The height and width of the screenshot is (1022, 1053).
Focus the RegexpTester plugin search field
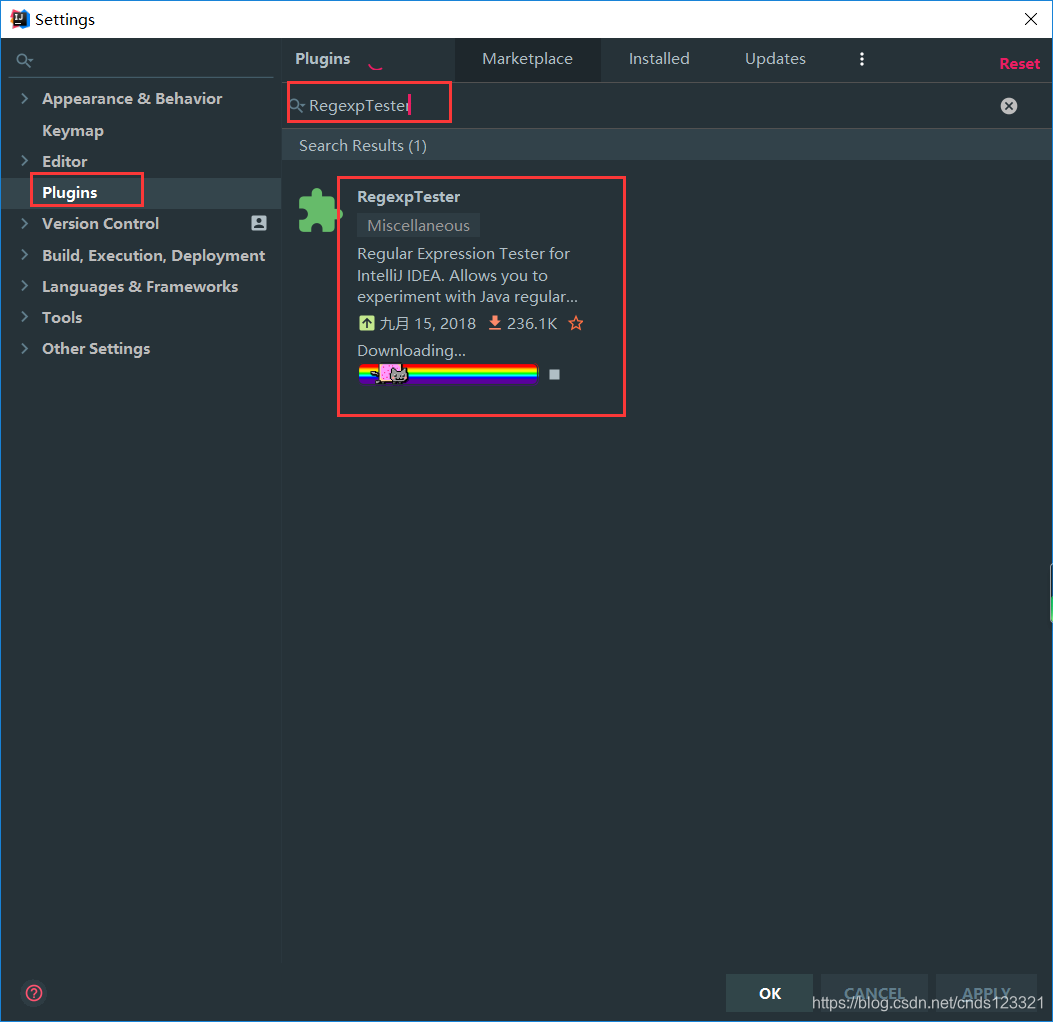[x=645, y=105]
